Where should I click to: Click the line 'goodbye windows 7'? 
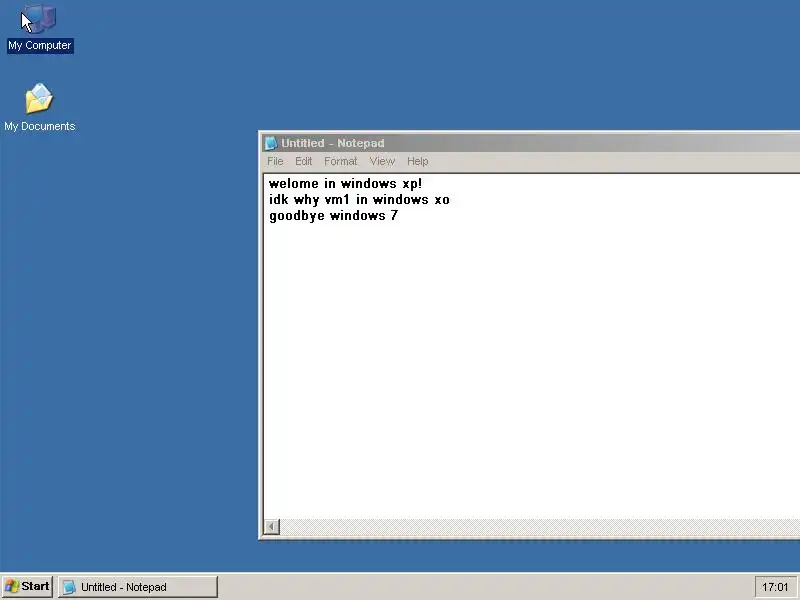(x=333, y=216)
